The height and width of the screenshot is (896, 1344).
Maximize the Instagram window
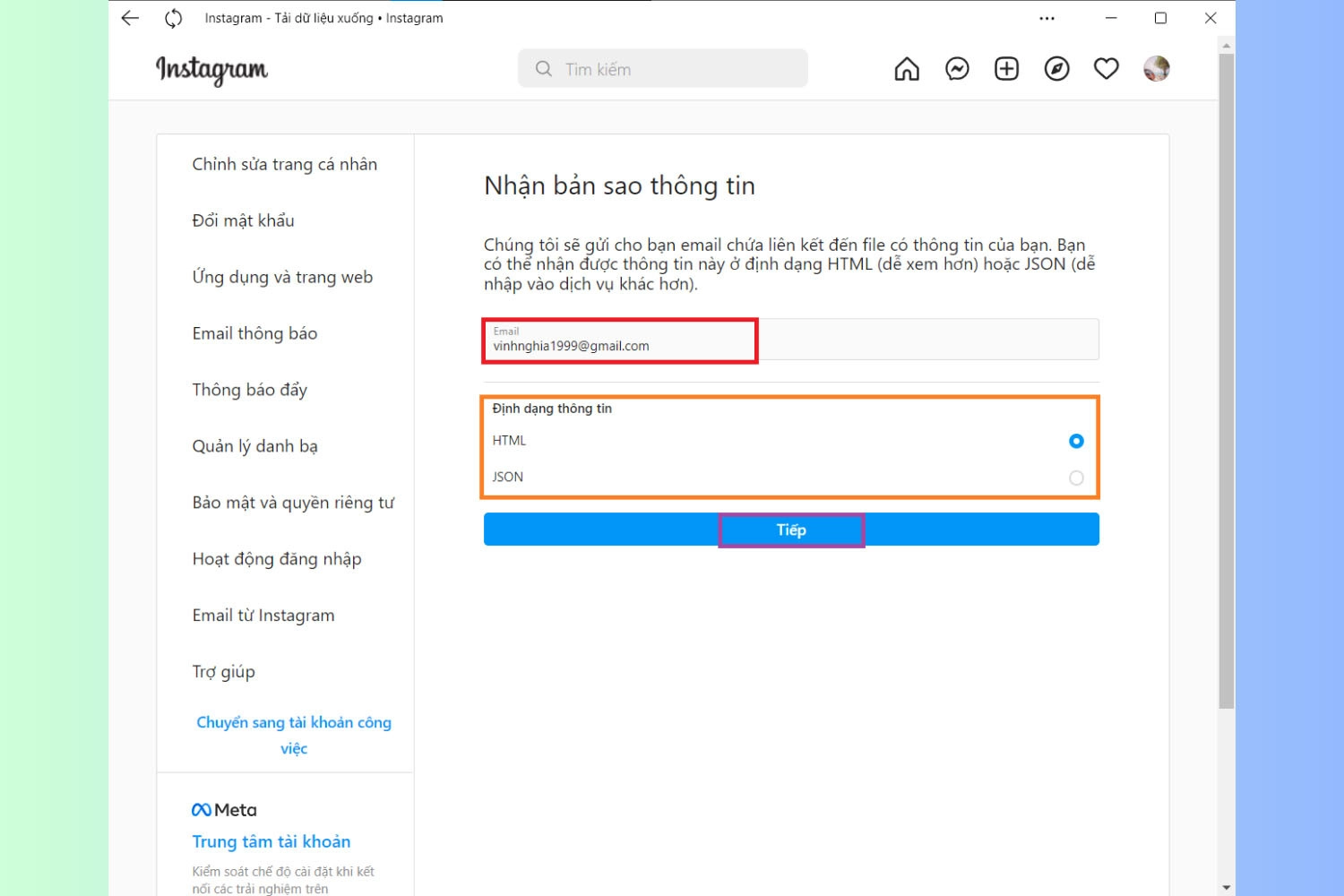pyautogui.click(x=1160, y=18)
